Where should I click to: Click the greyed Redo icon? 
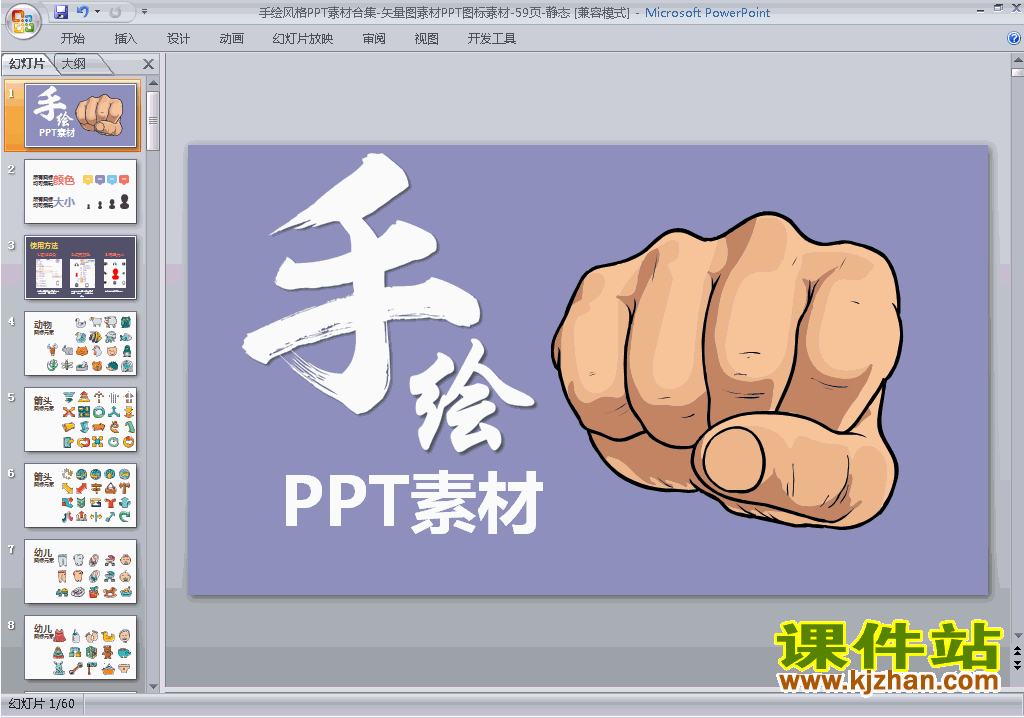[x=116, y=12]
